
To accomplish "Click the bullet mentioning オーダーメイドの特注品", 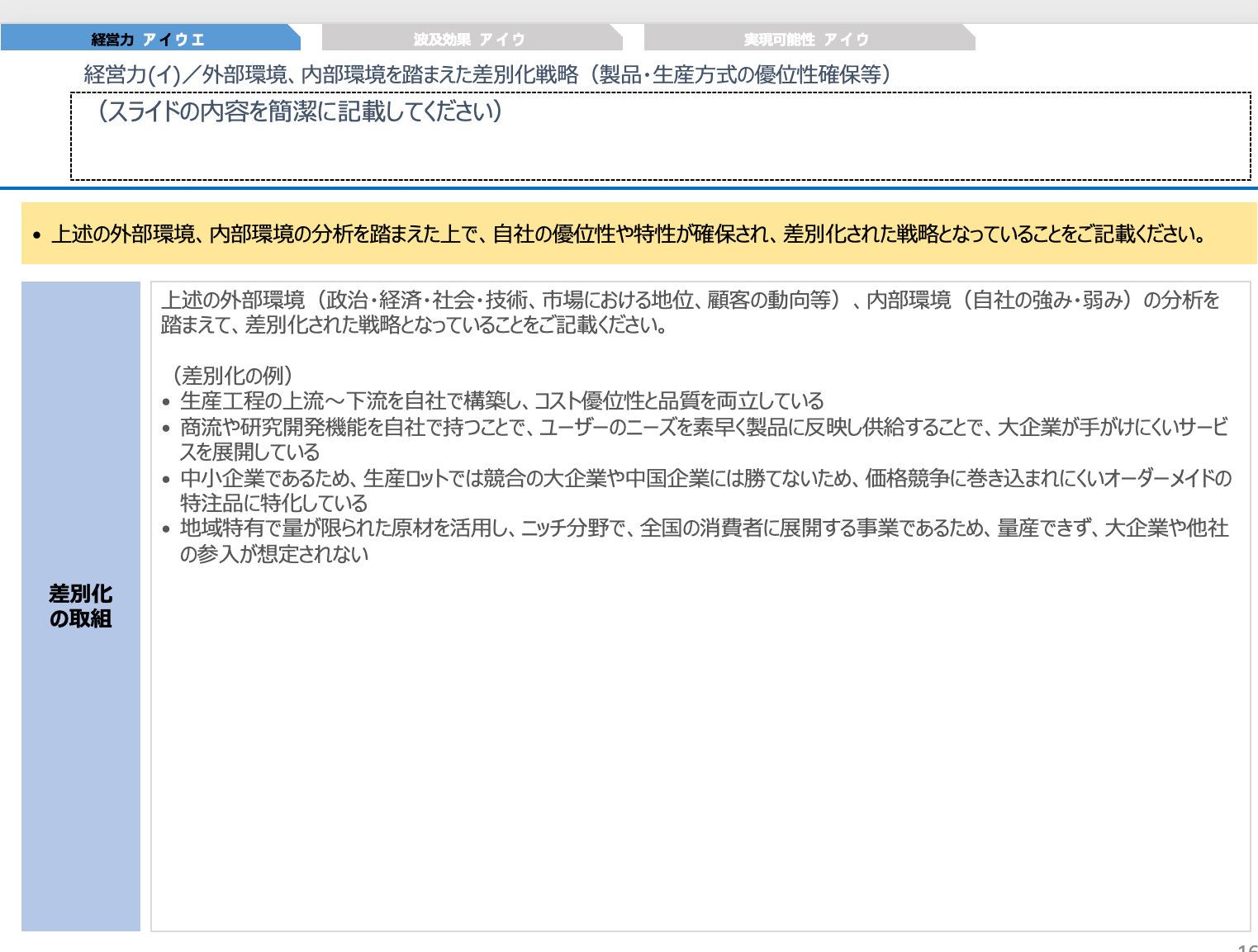I will point(702,479).
